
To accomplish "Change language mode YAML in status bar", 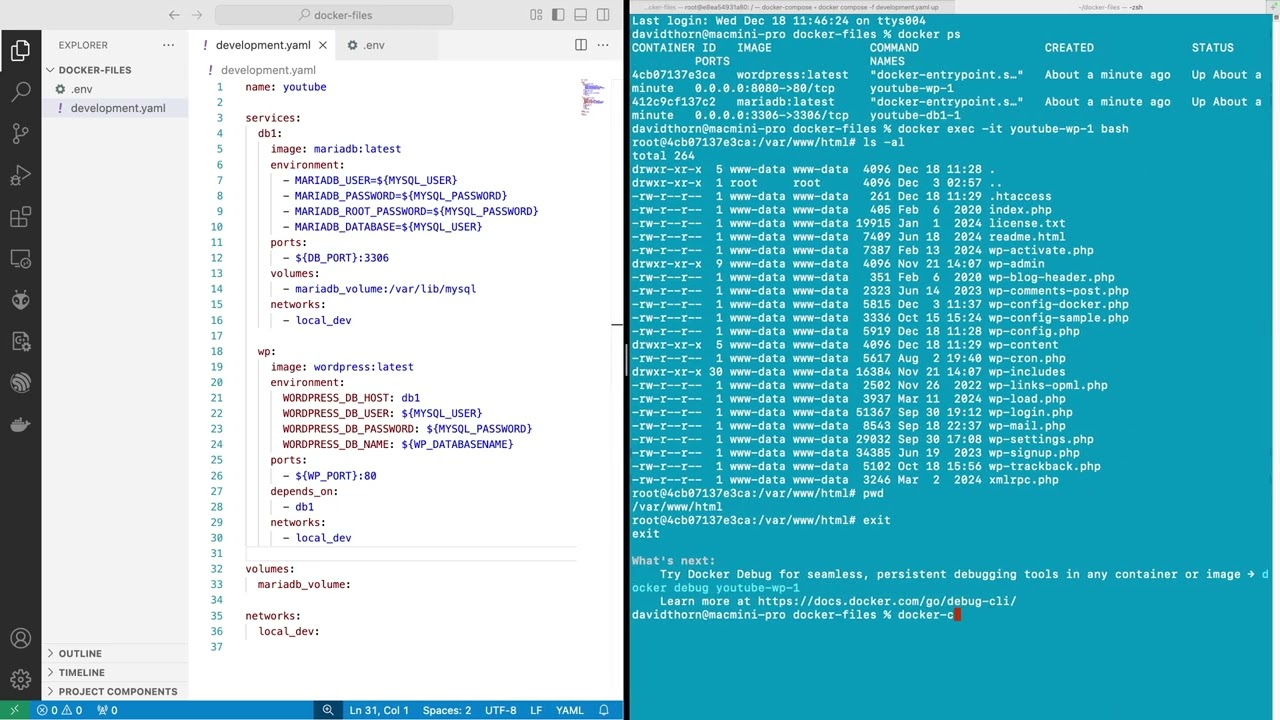I will (569, 710).
